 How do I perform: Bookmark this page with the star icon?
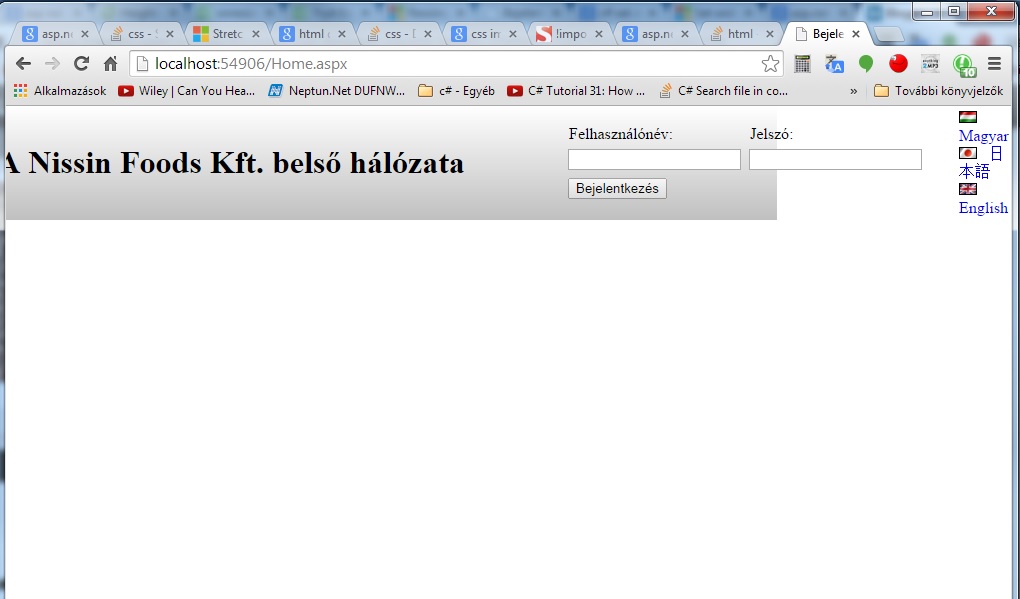click(x=770, y=64)
